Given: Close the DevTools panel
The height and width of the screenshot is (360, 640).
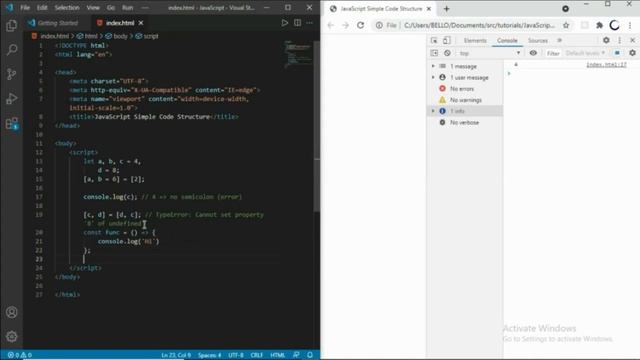Looking at the screenshot, I should [632, 40].
